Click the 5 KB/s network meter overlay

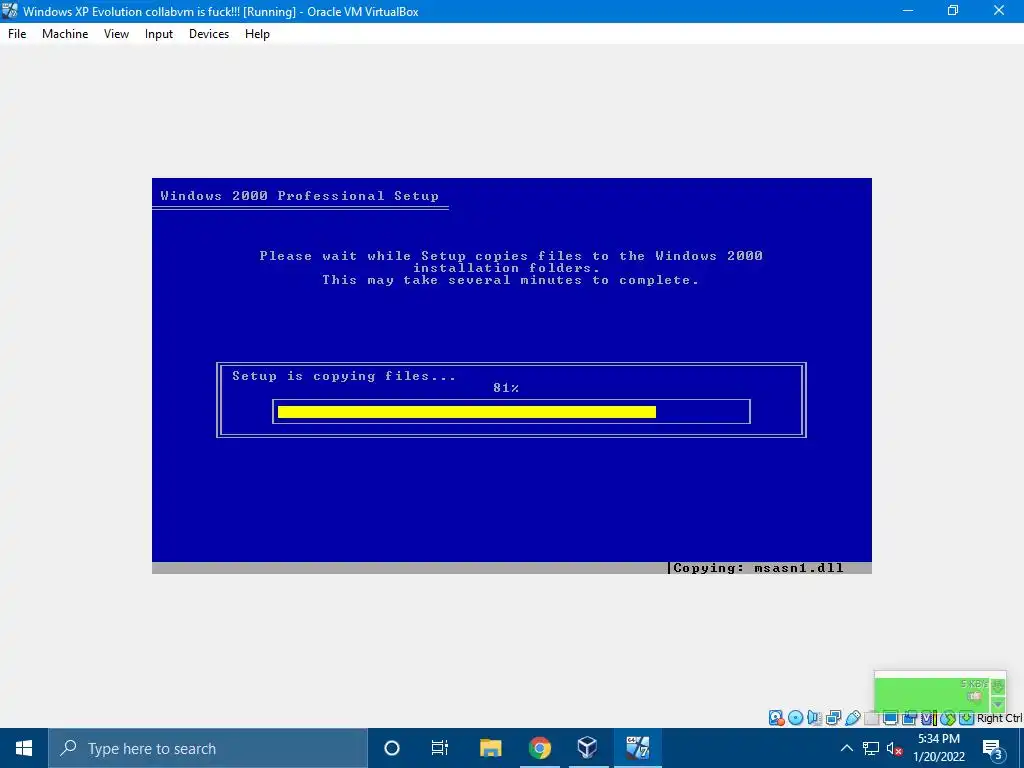940,692
